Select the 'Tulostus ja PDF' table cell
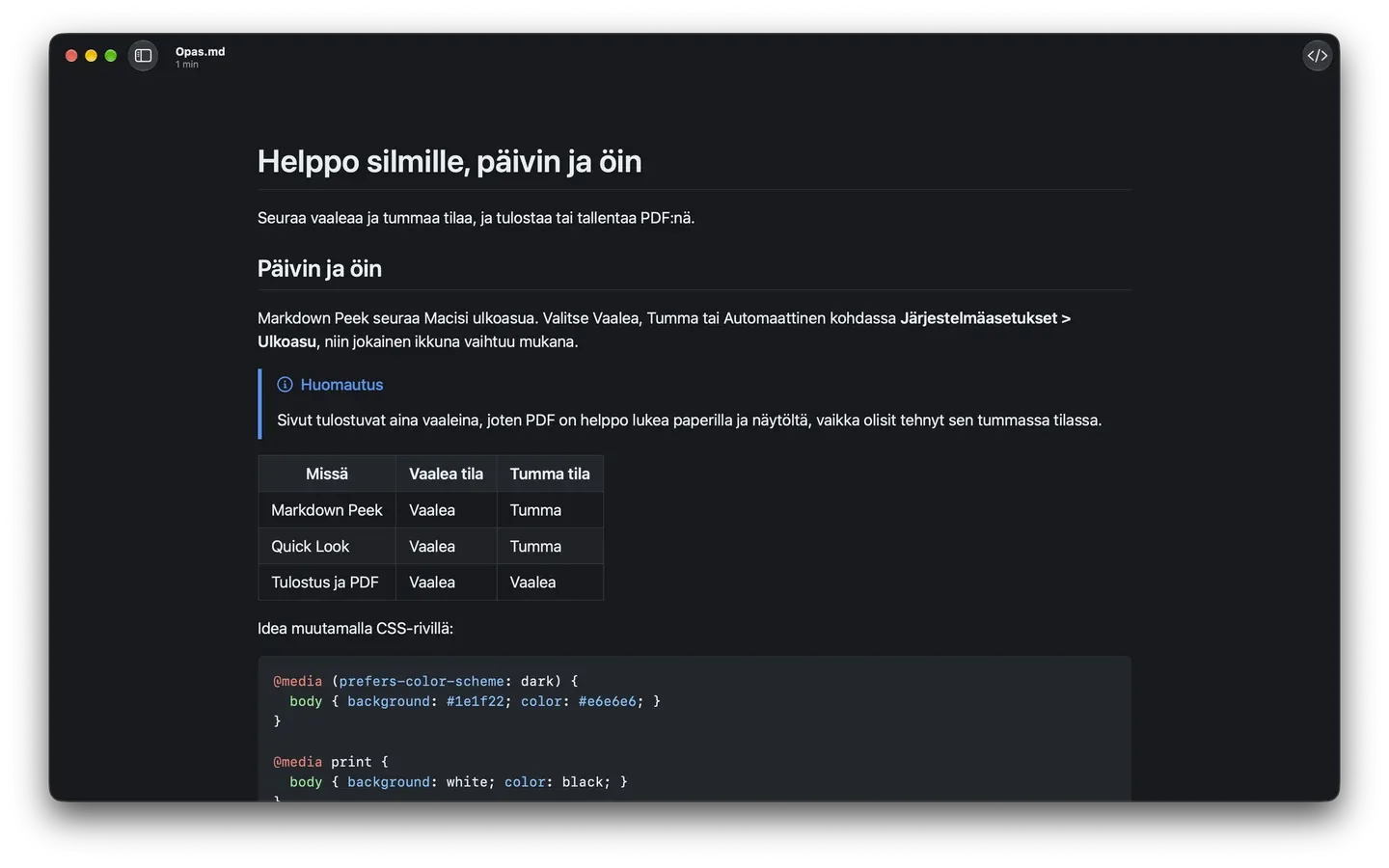This screenshot has width=1389, height=868. coord(325,583)
